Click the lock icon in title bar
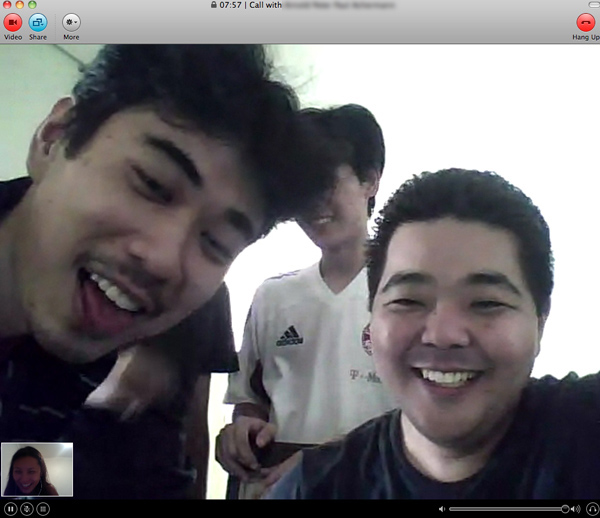600x518 pixels. [x=214, y=5]
